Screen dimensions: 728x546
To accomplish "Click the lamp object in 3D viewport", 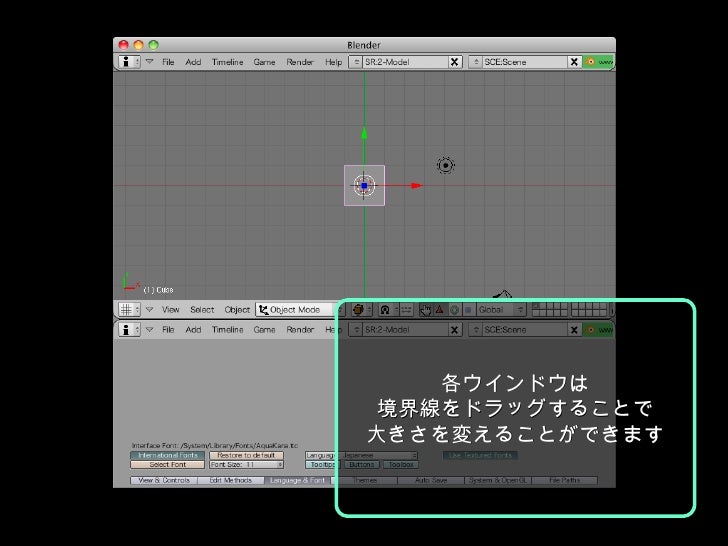I will tap(446, 165).
